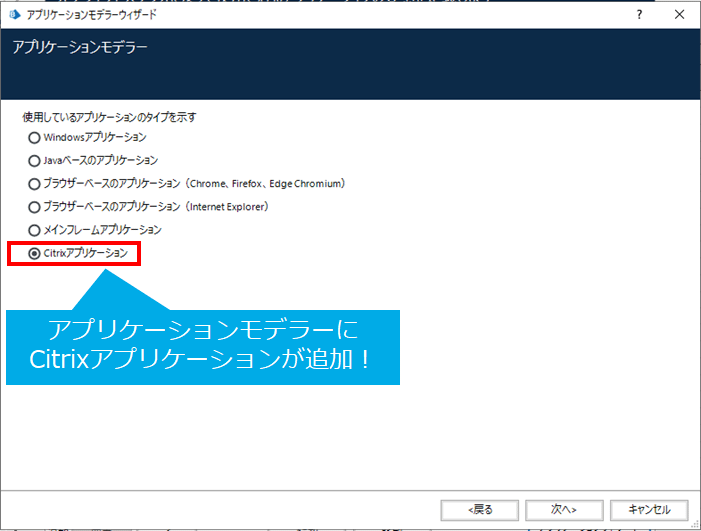The image size is (701, 531).
Task: Click the wizard app icon in title bar
Action: 15,15
